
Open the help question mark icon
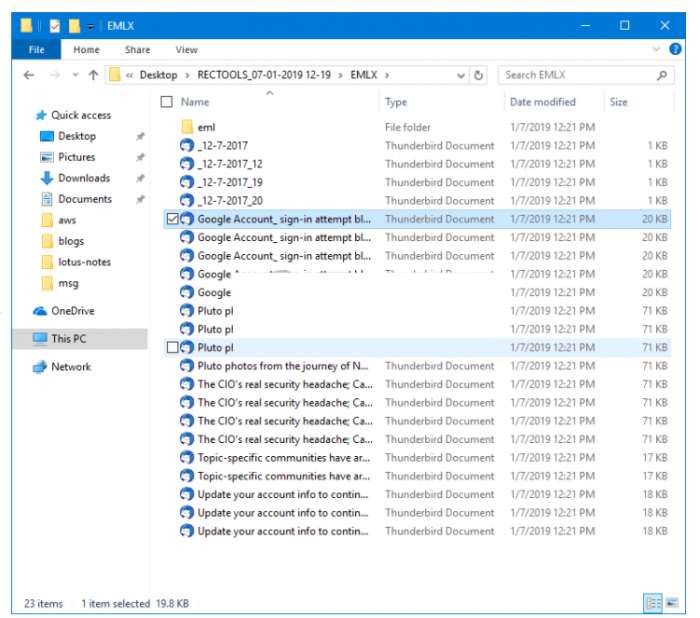click(674, 49)
